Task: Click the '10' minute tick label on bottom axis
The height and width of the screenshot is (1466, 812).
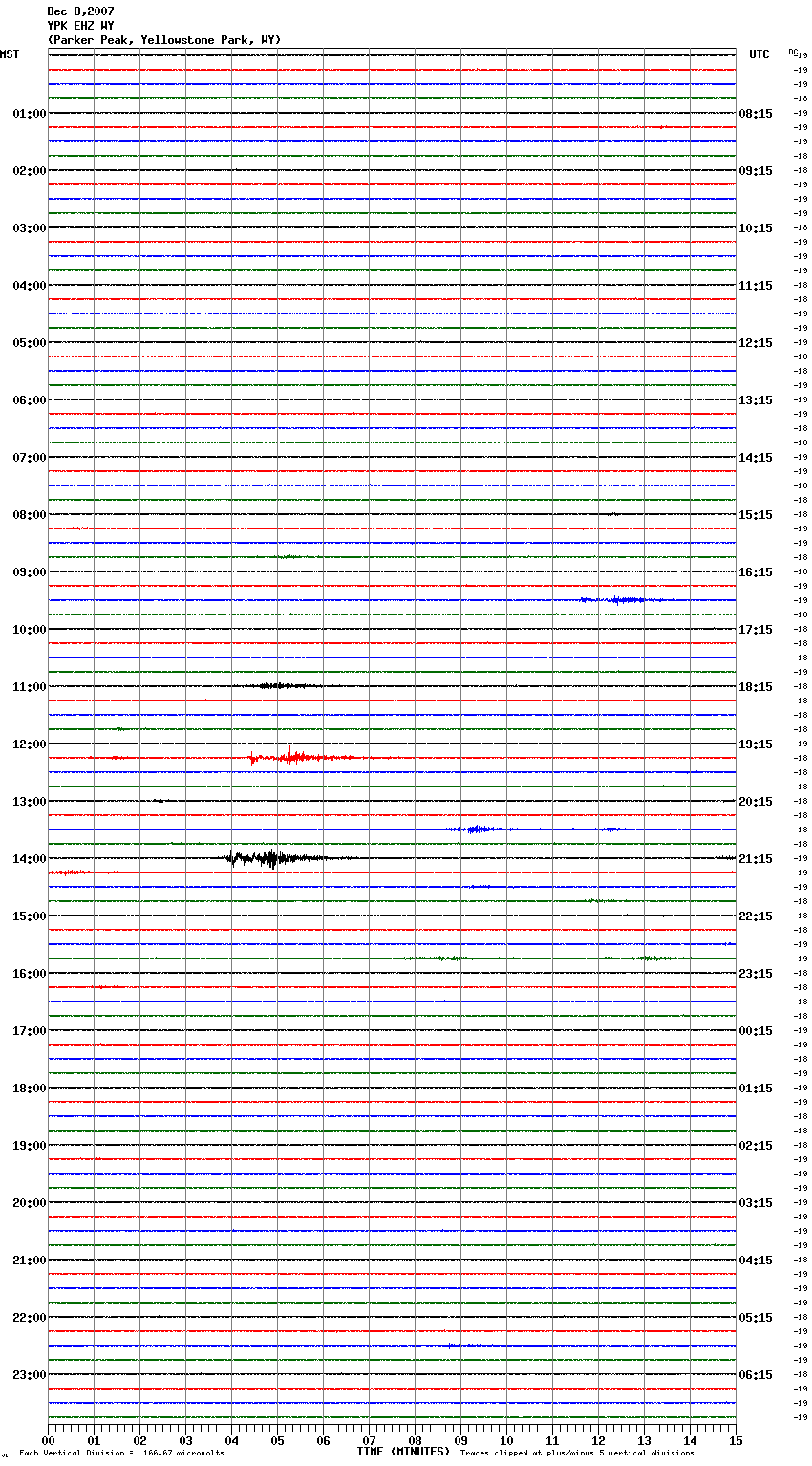Action: pyautogui.click(x=506, y=1440)
